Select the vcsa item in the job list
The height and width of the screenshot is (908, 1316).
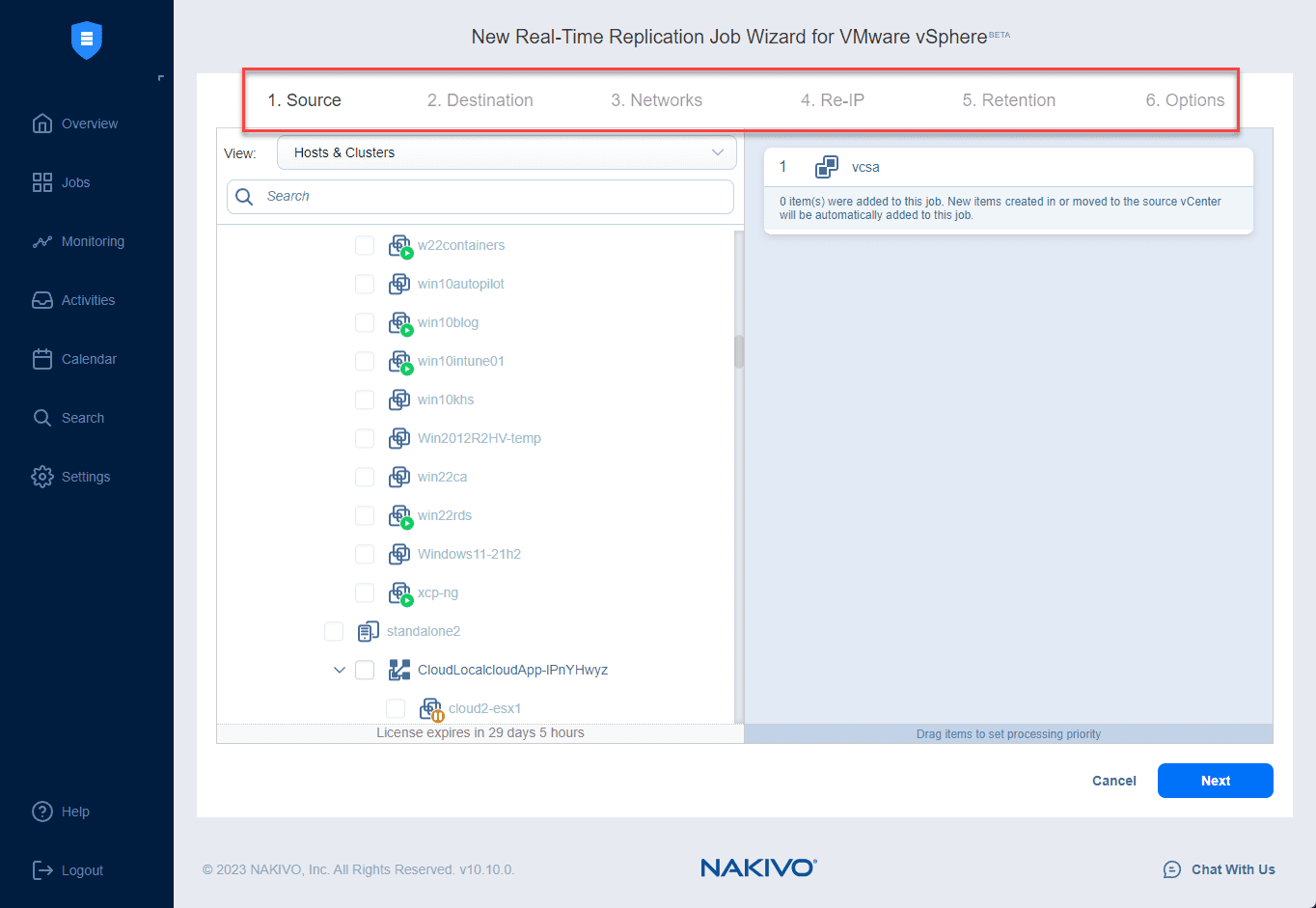tap(1008, 167)
